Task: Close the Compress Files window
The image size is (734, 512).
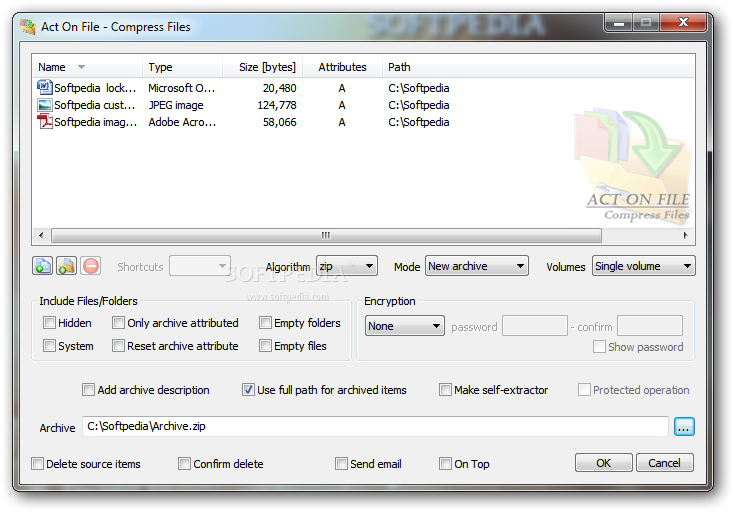Action: [x=683, y=22]
